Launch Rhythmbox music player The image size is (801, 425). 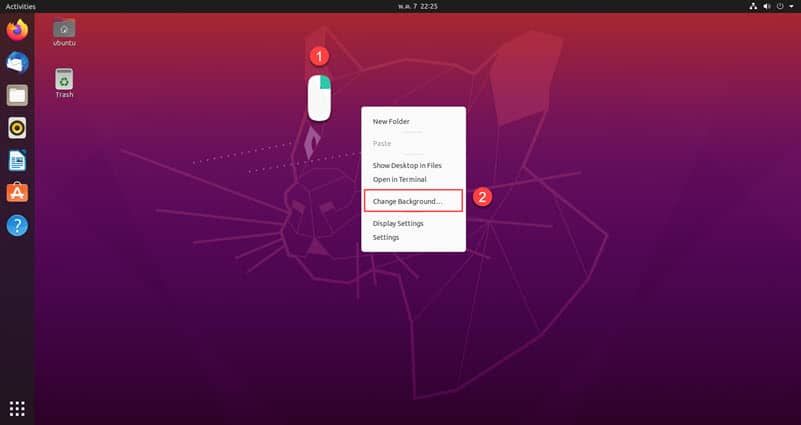pos(17,128)
